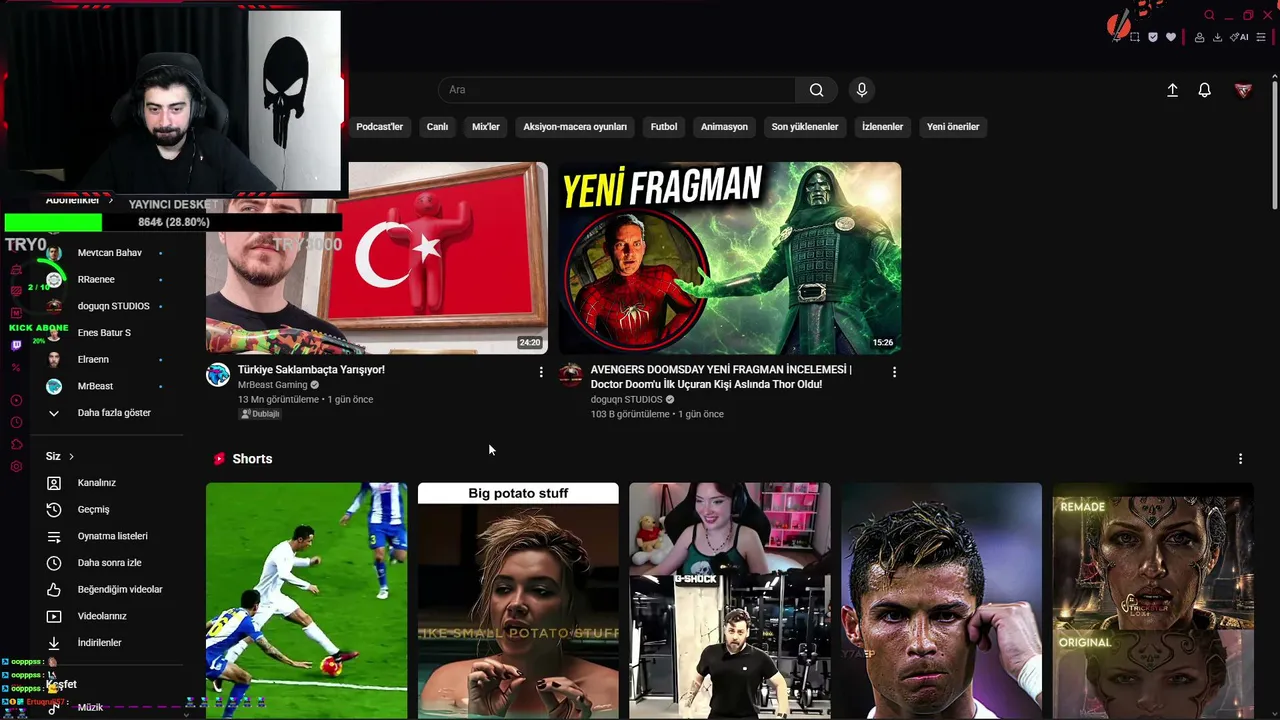This screenshot has width=1280, height=720.
Task: Click in the Ara search field
Action: pyautogui.click(x=617, y=90)
